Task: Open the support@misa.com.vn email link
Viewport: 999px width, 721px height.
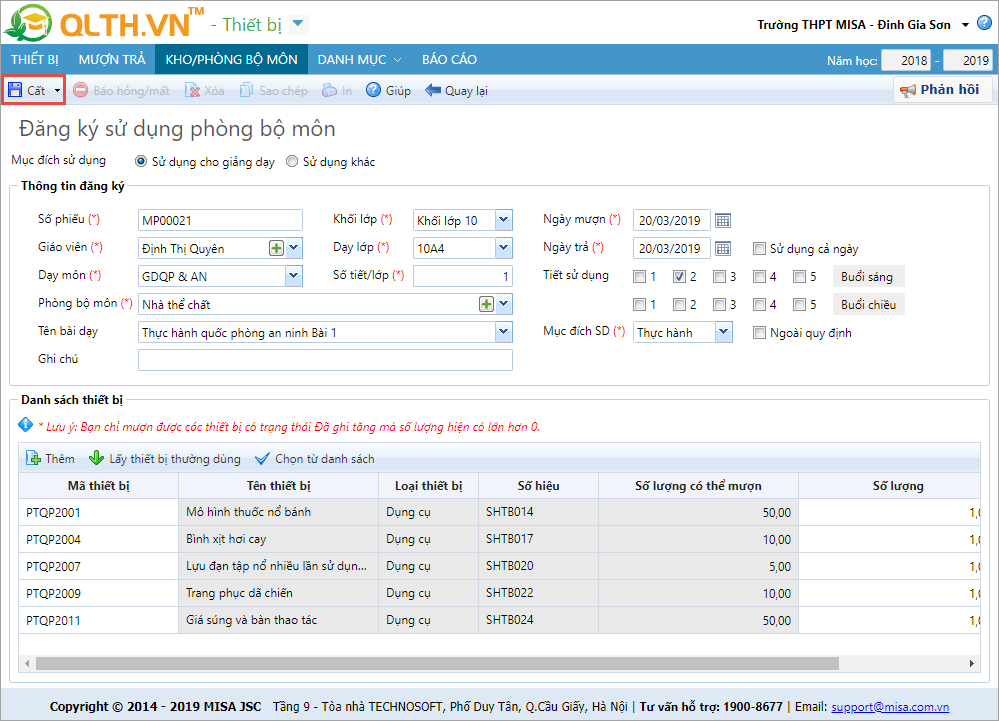Action: point(890,706)
